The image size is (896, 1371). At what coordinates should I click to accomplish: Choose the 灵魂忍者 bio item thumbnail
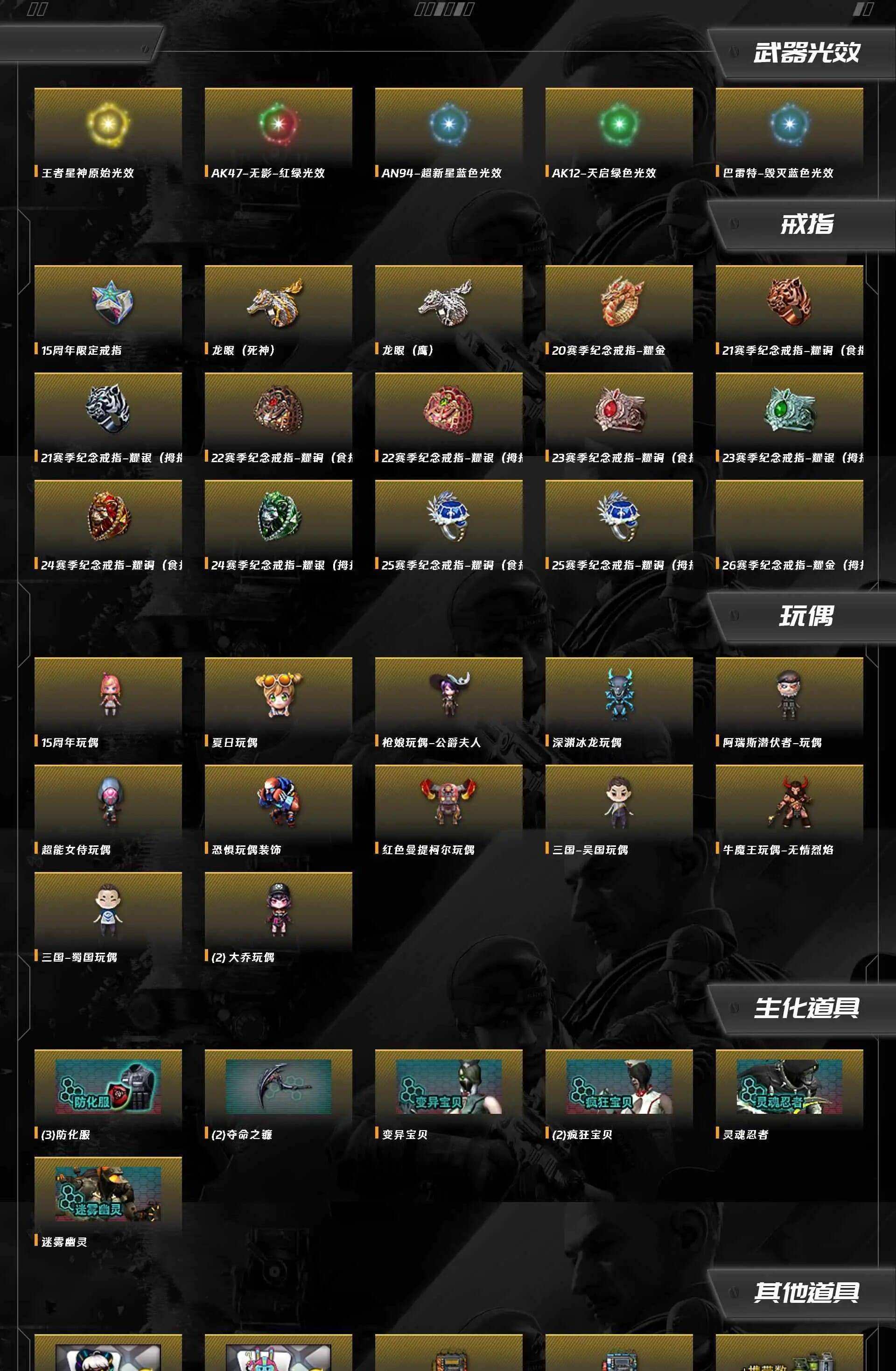790,1086
